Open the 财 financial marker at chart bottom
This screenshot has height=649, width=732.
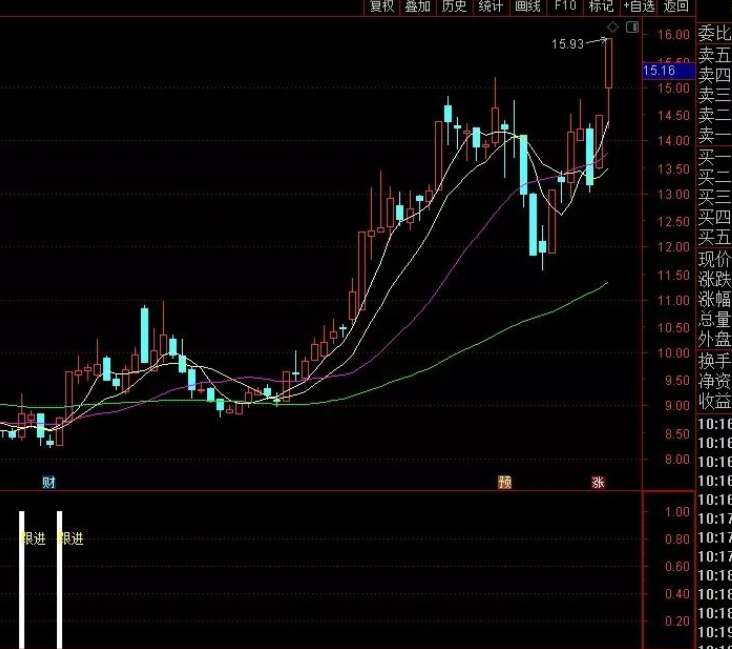[49, 482]
